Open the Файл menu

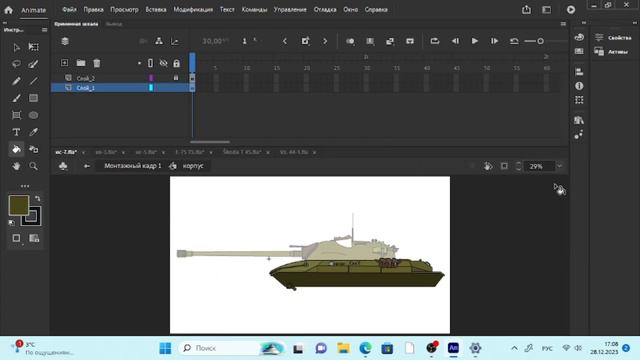(x=69, y=9)
